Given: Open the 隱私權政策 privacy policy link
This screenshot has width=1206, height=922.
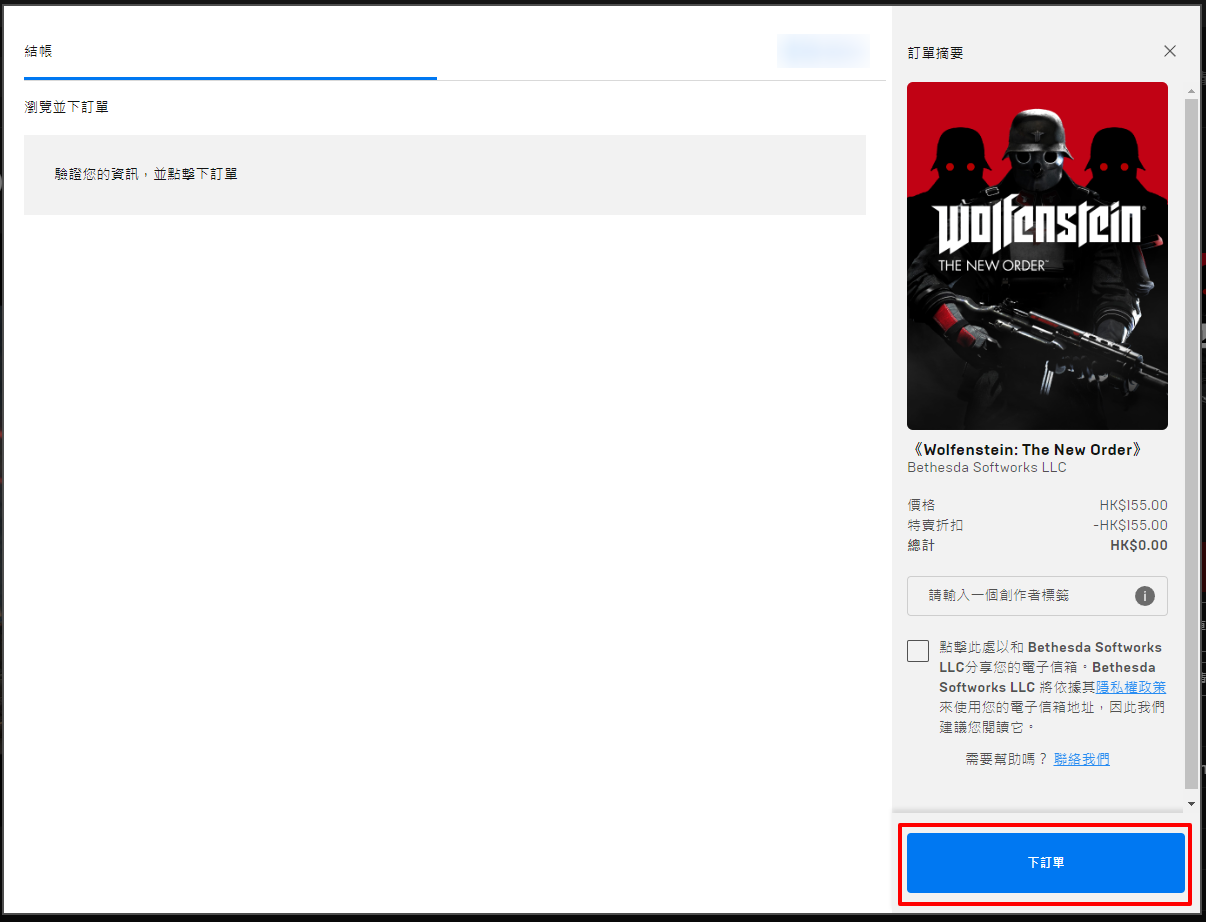Looking at the screenshot, I should coord(1131,687).
